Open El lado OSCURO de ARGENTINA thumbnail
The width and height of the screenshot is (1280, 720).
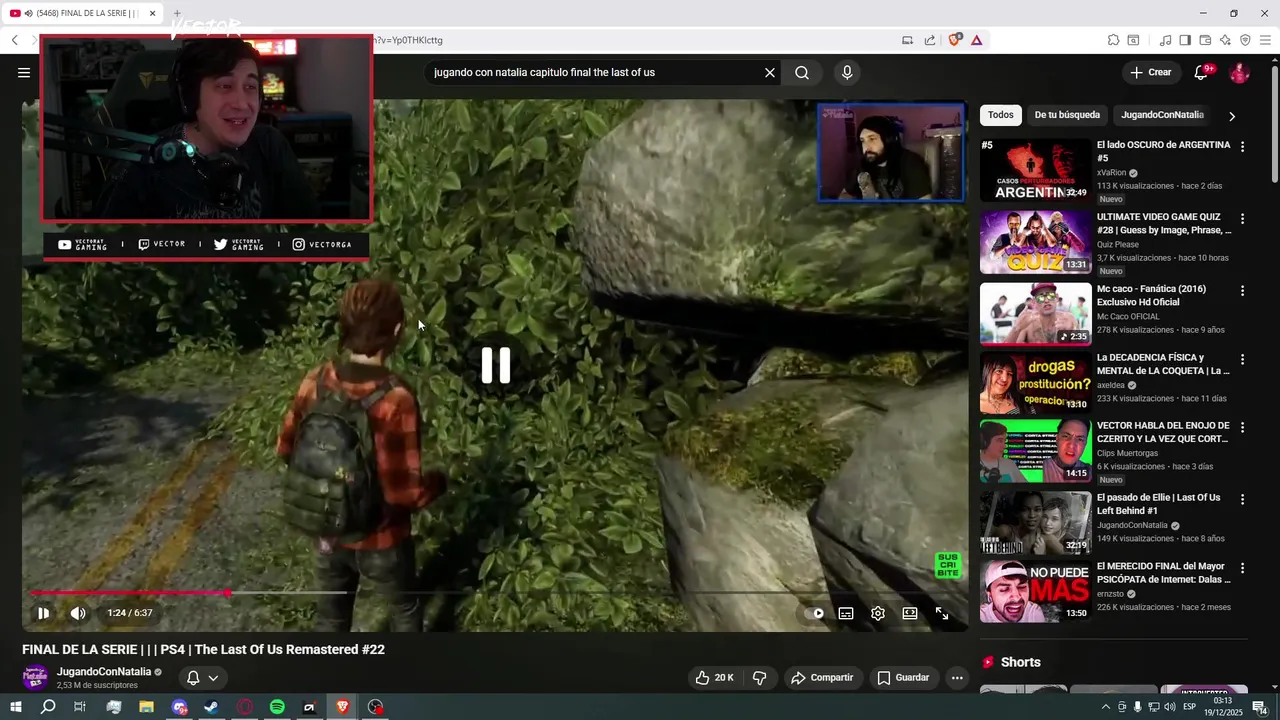[x=1035, y=170]
